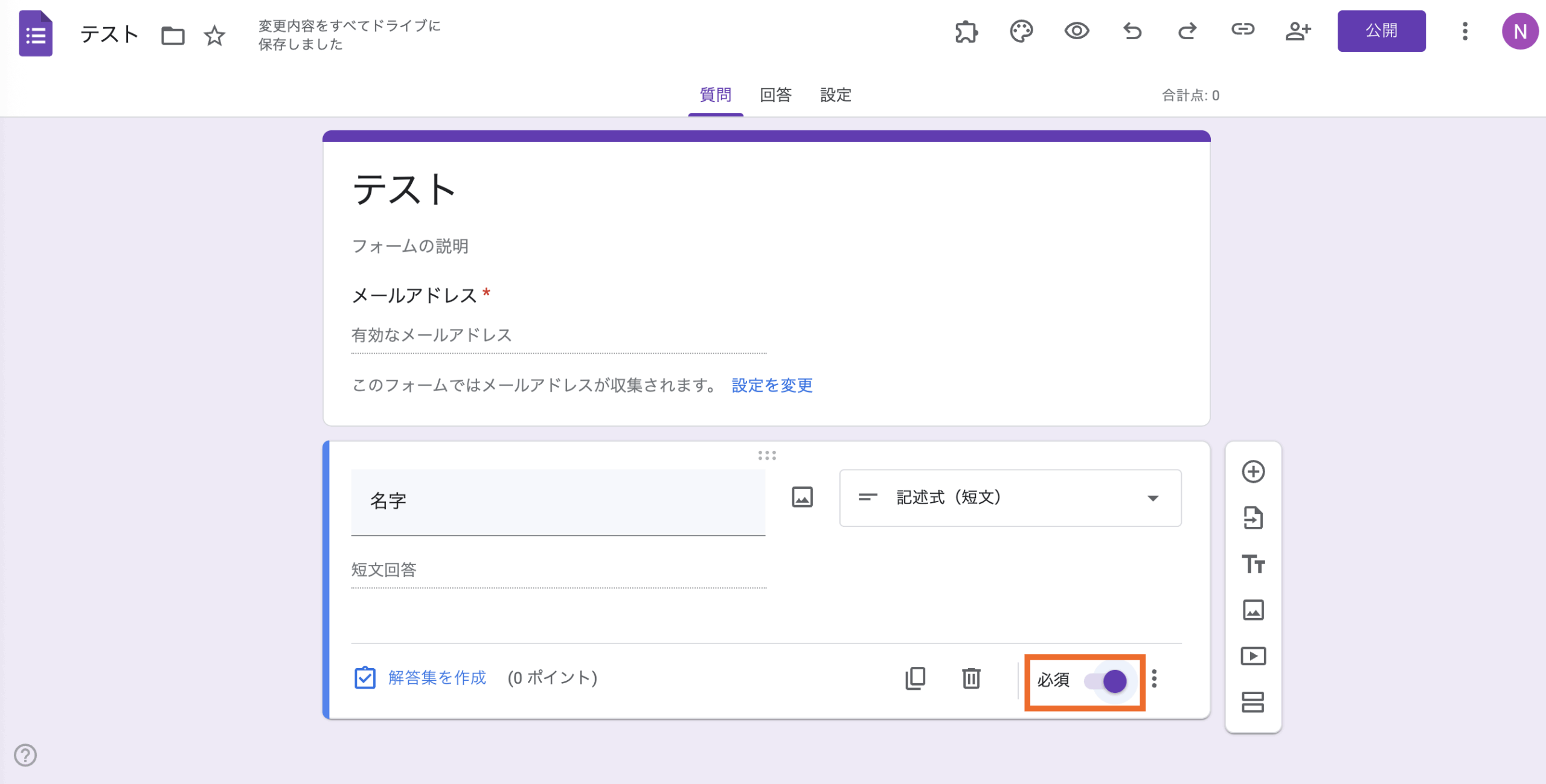Add a new question with the plus icon
Screen dimensions: 1546x784
click(x=1254, y=472)
